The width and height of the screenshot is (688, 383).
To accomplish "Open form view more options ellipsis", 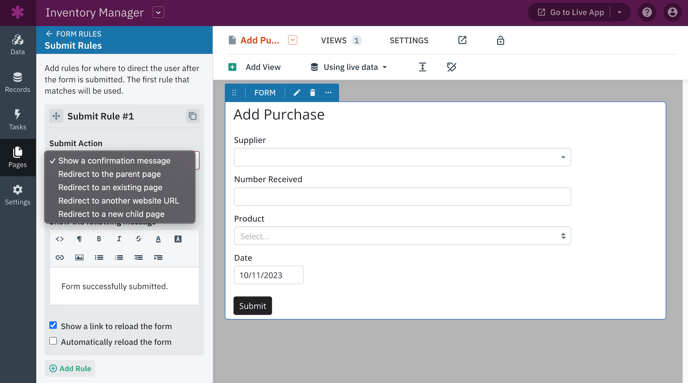I will click(x=328, y=93).
